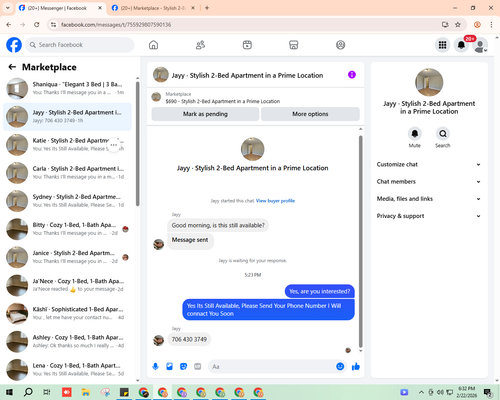The width and height of the screenshot is (500, 400).
Task: Expand the Privacy & support section
Action: click(429, 216)
